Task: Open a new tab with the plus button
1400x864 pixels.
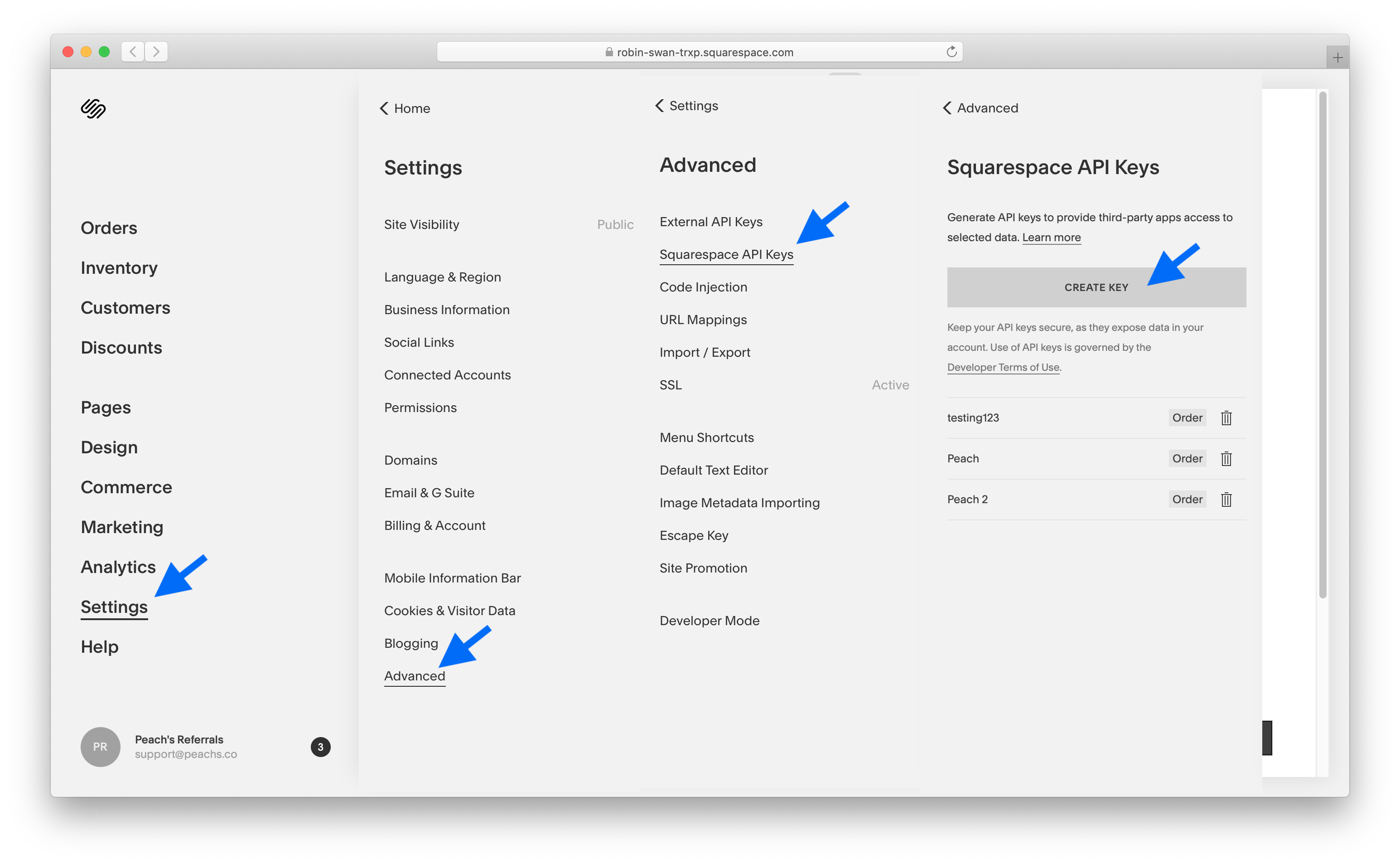Action: point(1337,58)
